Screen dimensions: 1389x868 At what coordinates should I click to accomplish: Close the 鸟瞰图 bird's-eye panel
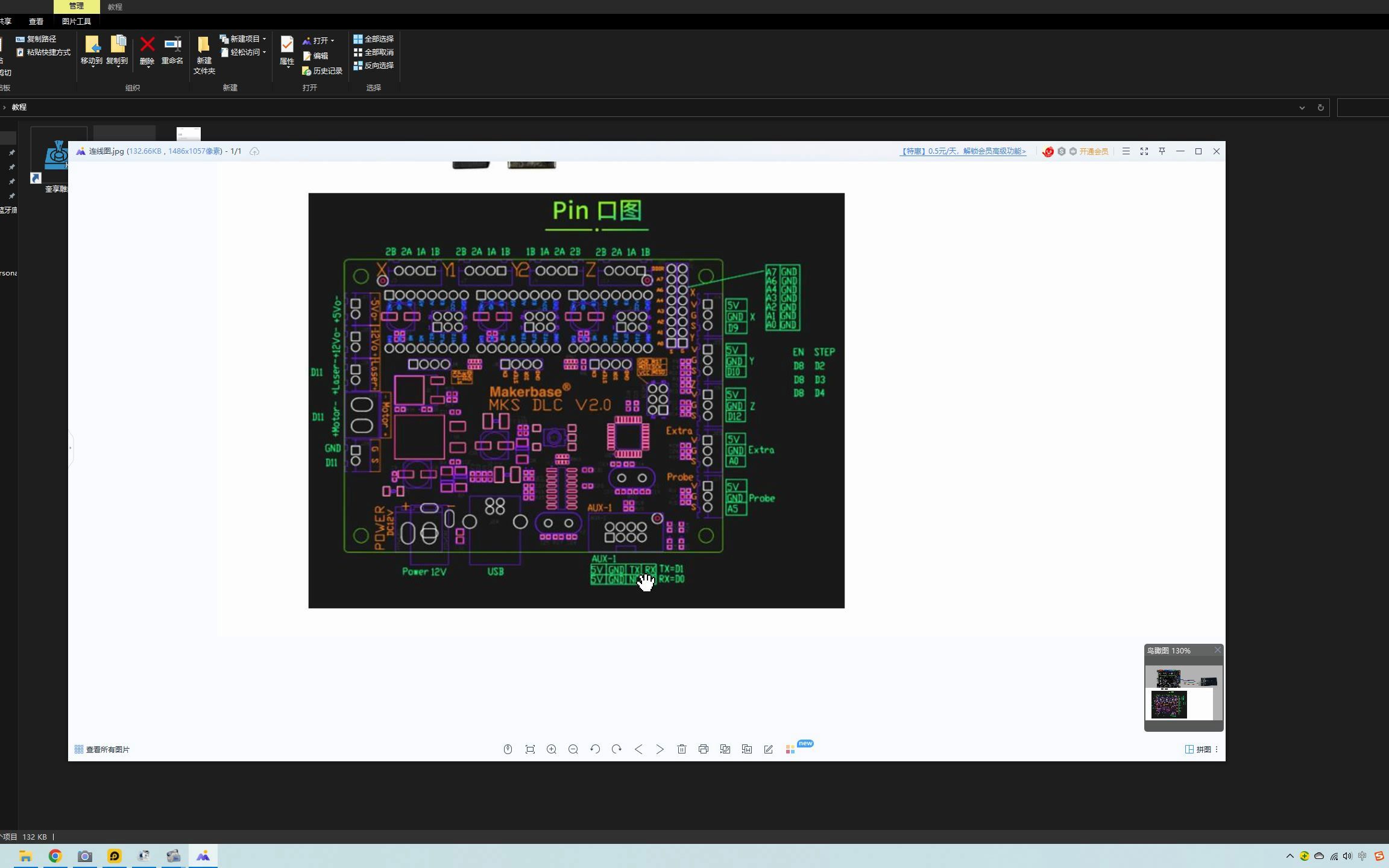tap(1217, 650)
